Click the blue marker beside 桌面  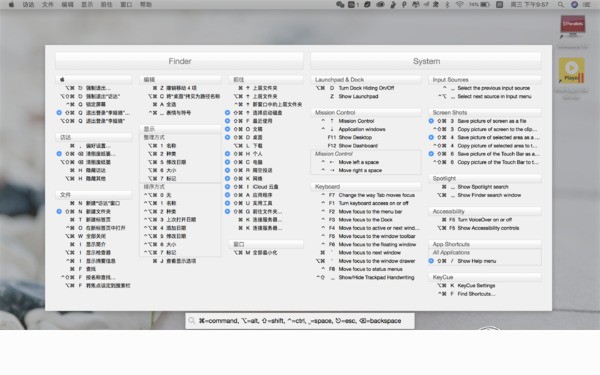pos(227,137)
